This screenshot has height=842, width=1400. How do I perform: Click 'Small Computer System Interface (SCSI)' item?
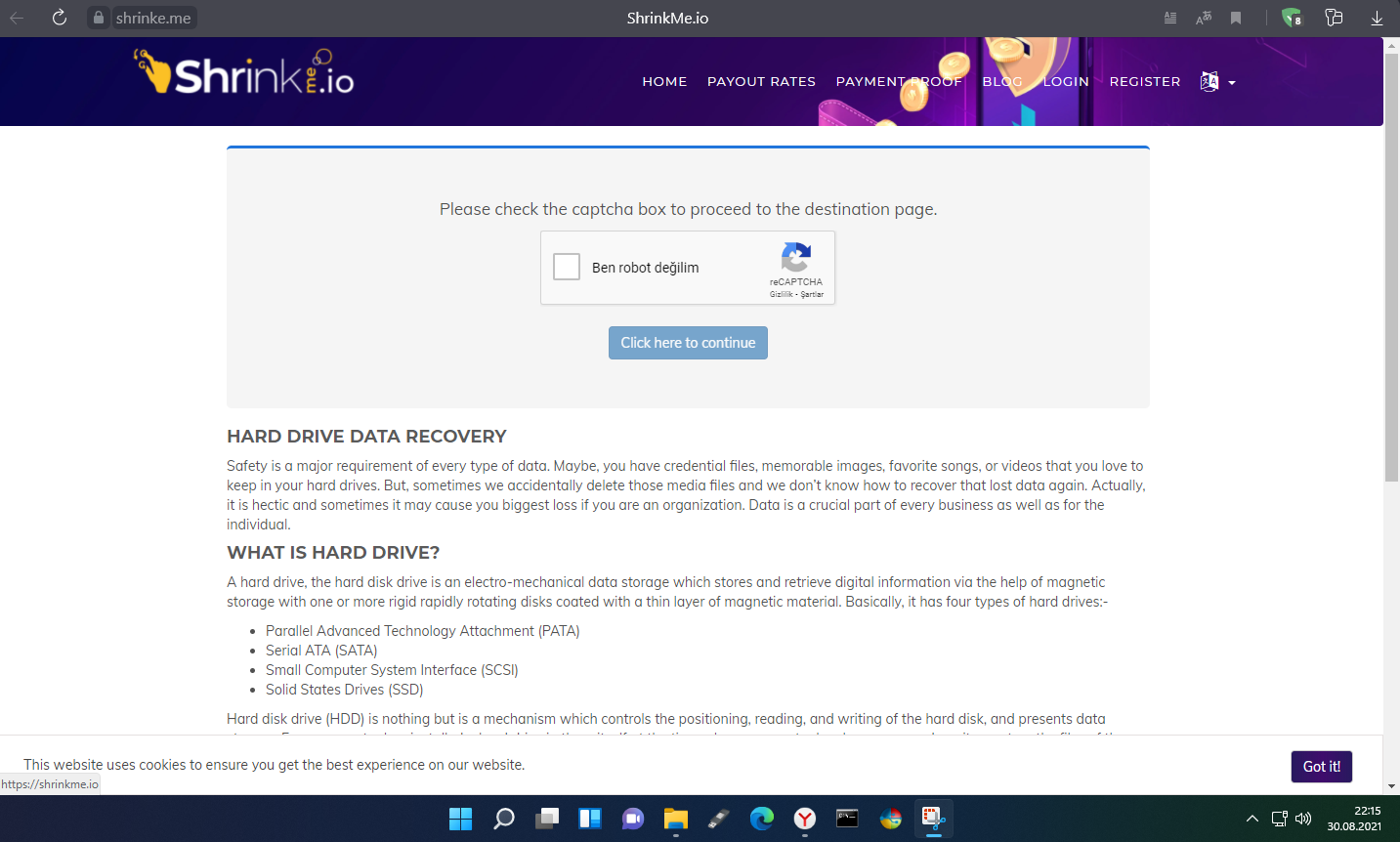point(392,670)
